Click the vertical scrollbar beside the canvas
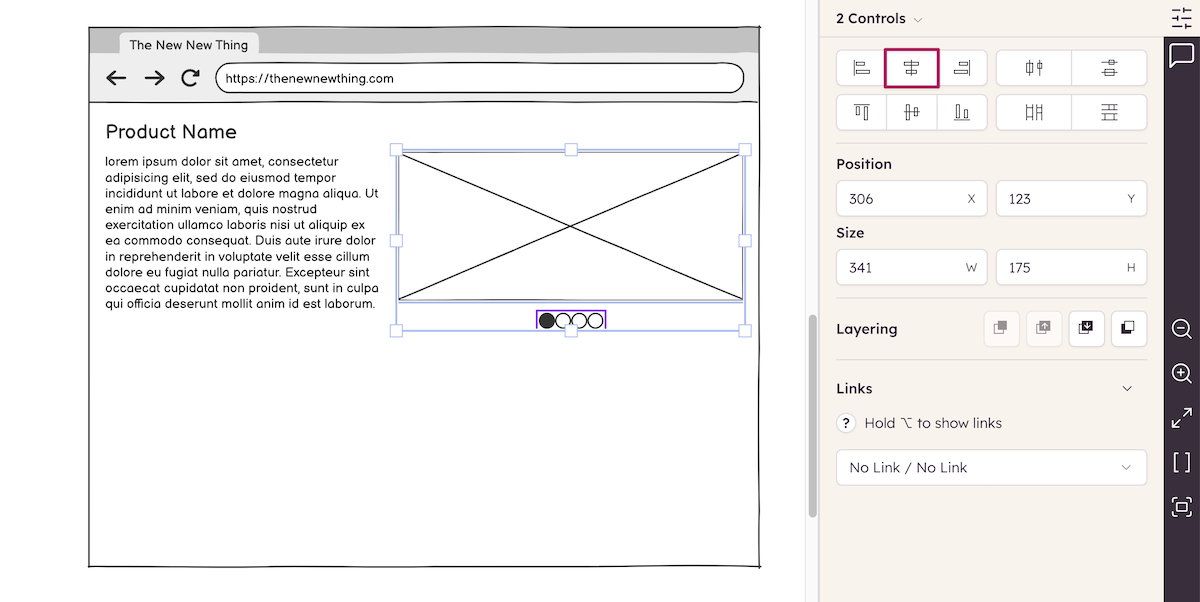This screenshot has height=602, width=1200. 812,415
